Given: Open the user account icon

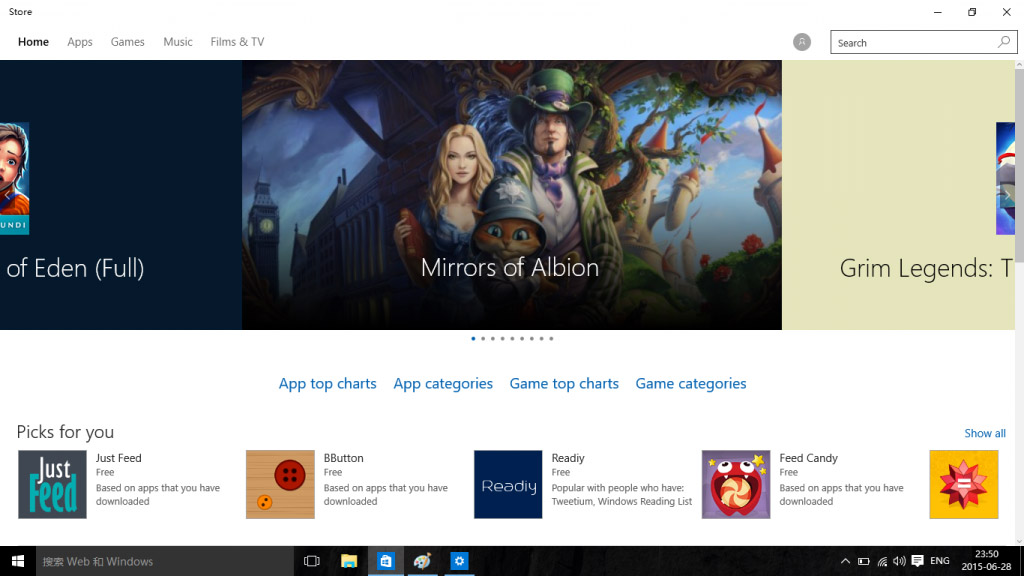Looking at the screenshot, I should pos(801,42).
